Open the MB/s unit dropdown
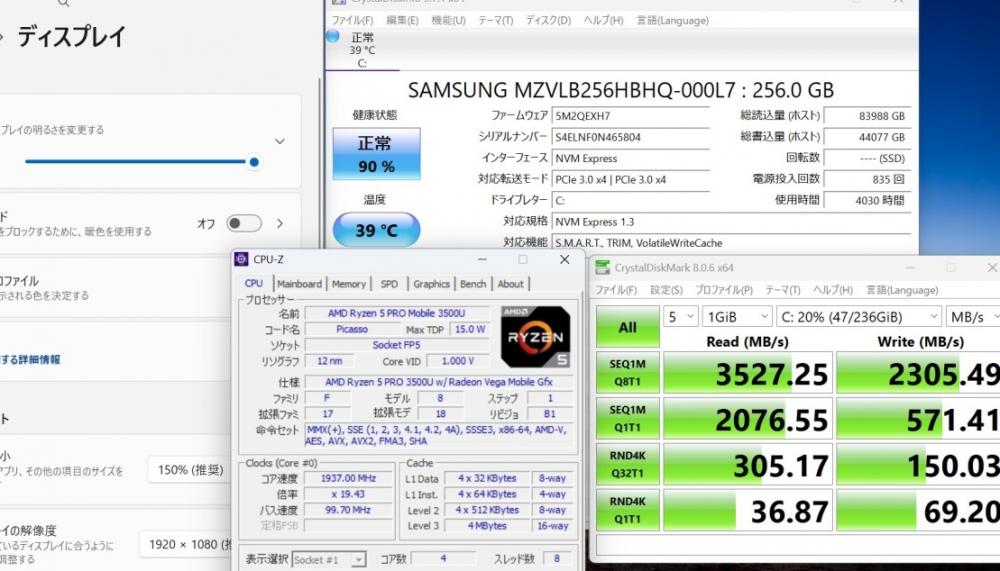The width and height of the screenshot is (1000, 571). click(x=973, y=316)
